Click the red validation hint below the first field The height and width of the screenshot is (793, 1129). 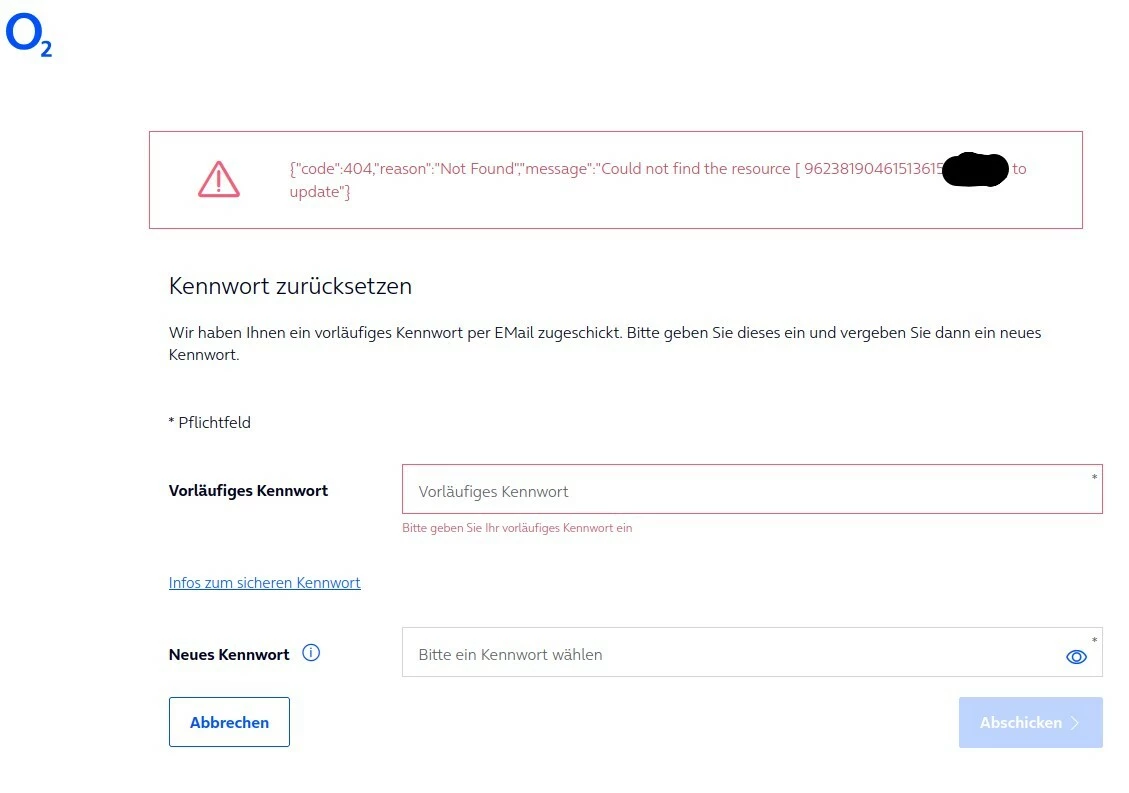click(517, 528)
